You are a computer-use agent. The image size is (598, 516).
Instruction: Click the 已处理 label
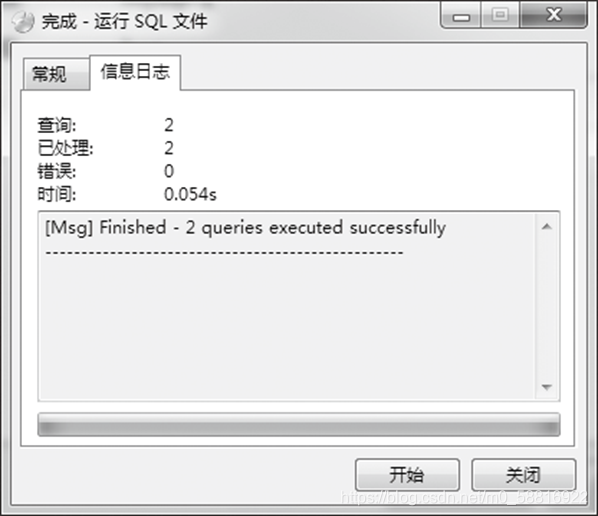[x=65, y=148]
